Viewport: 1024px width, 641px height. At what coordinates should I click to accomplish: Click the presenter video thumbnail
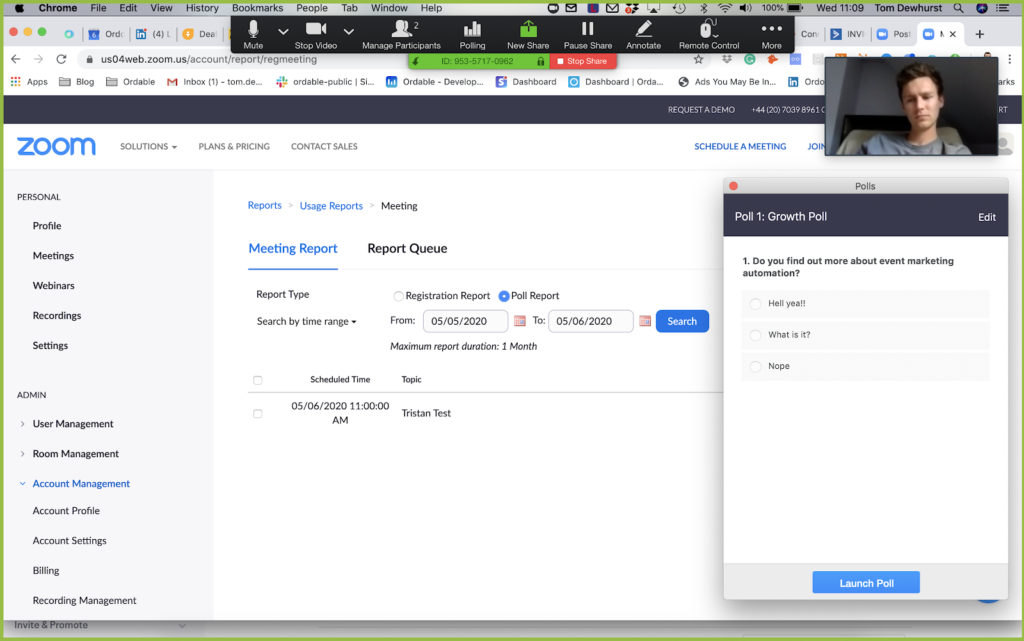pos(911,106)
